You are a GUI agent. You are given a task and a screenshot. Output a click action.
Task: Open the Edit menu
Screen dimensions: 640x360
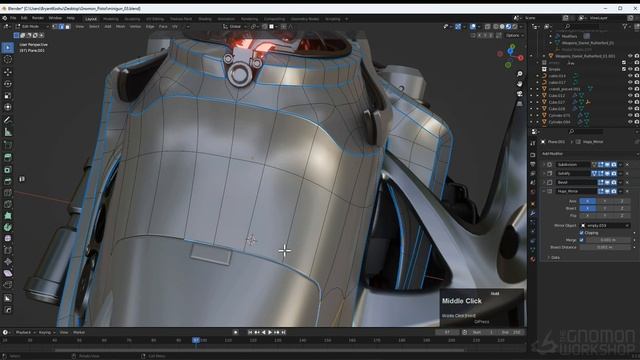[x=24, y=18]
